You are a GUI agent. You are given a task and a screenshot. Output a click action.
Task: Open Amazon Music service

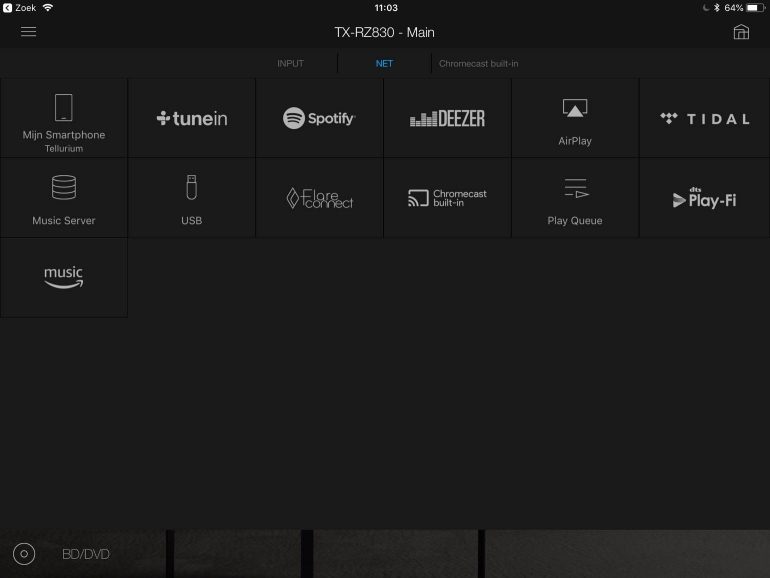point(64,277)
